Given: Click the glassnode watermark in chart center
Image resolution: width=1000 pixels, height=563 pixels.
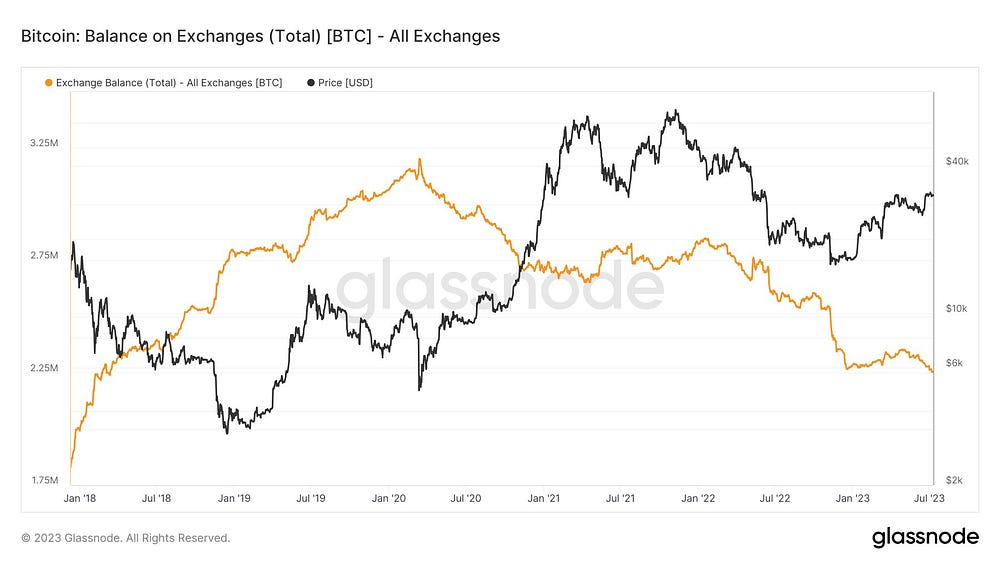Looking at the screenshot, I should [x=499, y=288].
